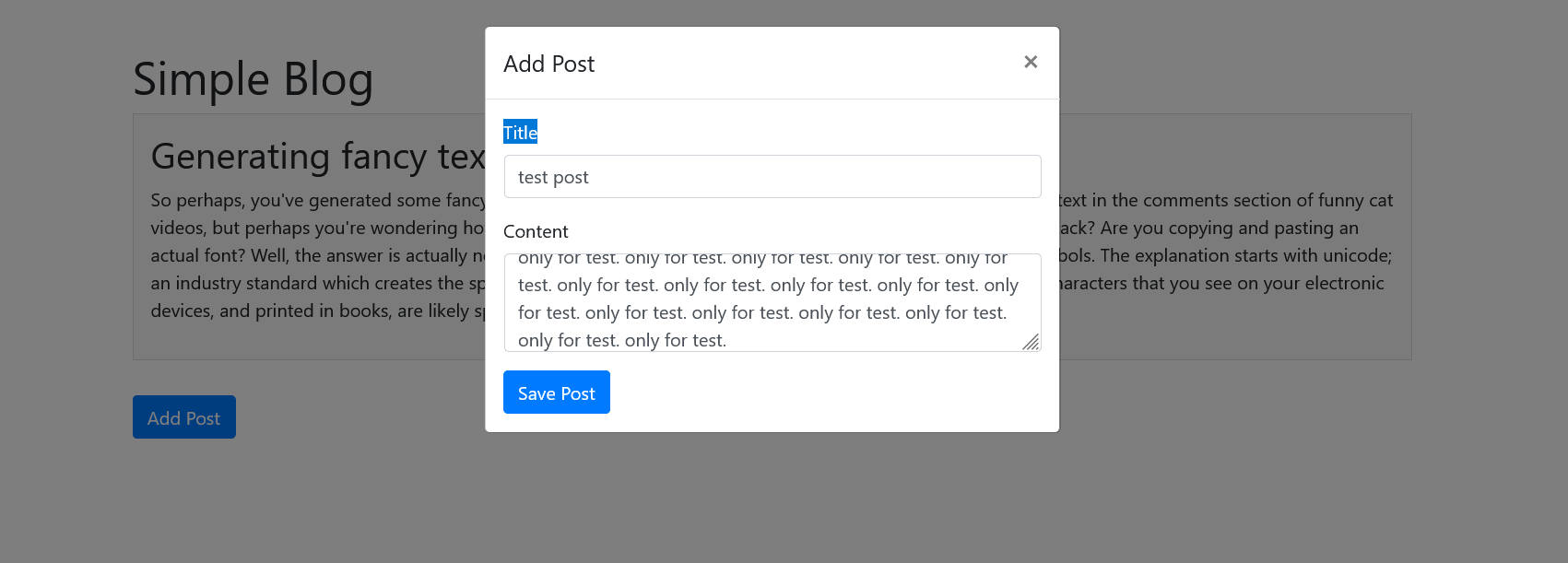Open the Generating fancy text post title

click(x=317, y=157)
